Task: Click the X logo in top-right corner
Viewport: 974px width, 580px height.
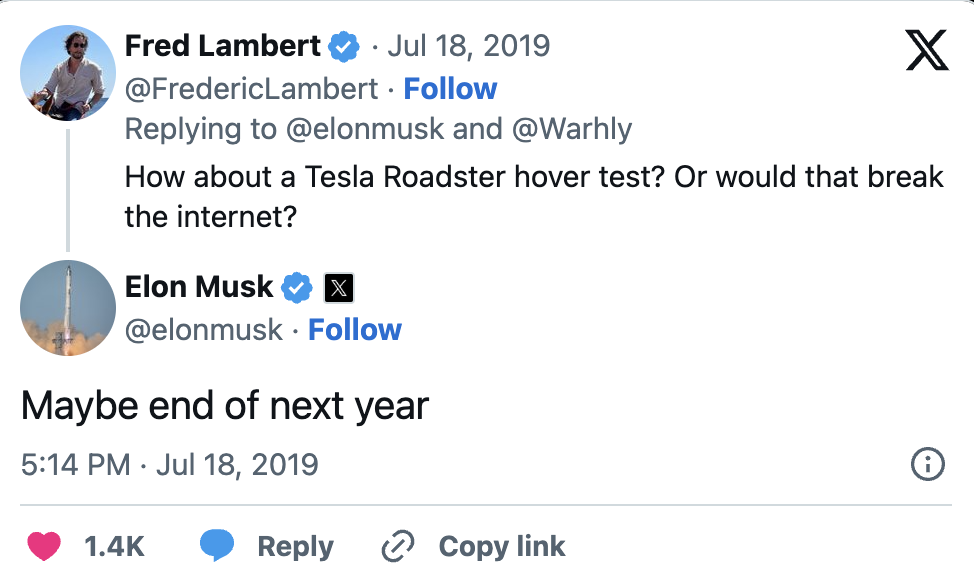Action: [x=926, y=50]
